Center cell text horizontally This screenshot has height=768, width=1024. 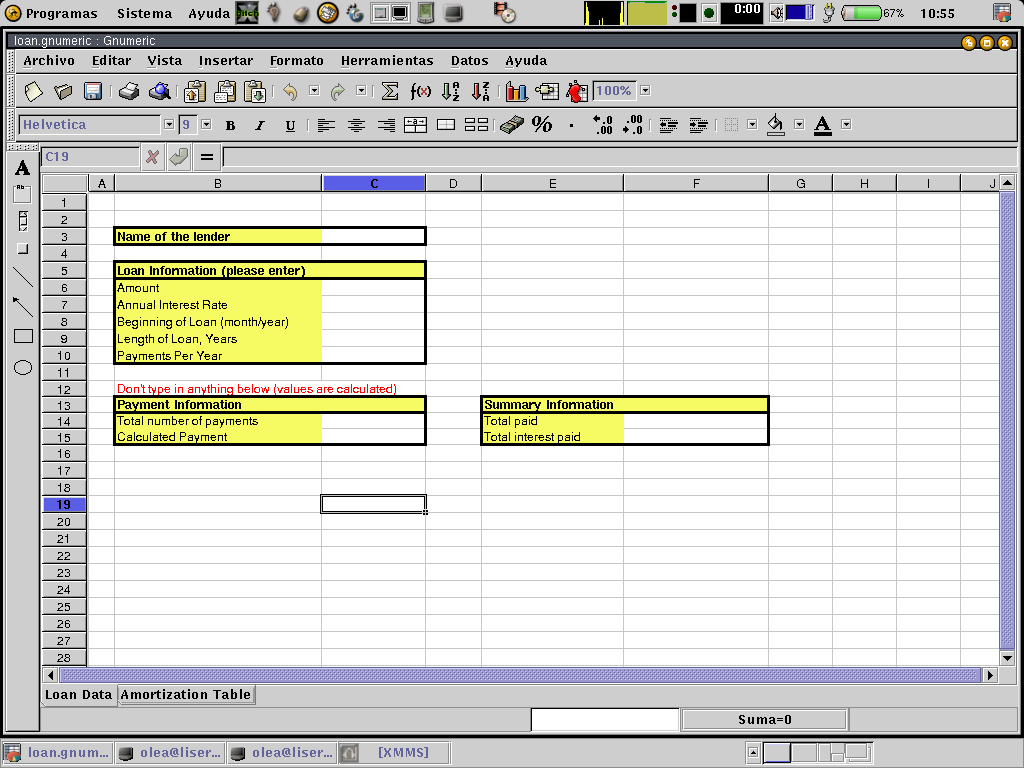pos(356,125)
